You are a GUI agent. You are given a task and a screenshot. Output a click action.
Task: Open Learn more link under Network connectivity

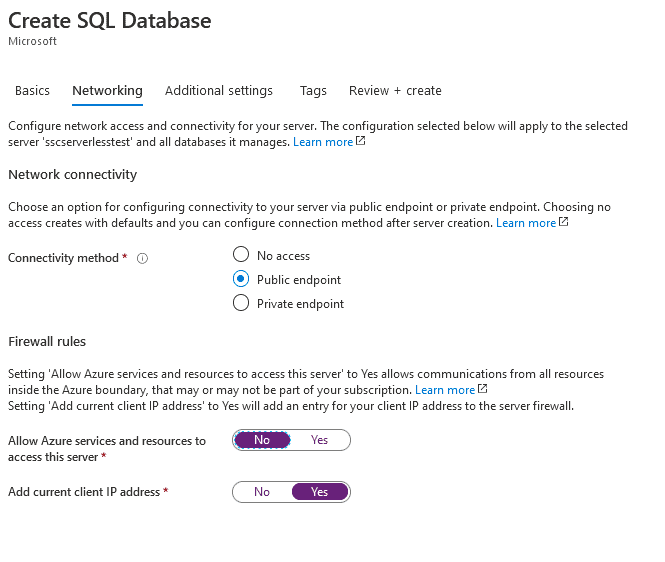click(526, 222)
